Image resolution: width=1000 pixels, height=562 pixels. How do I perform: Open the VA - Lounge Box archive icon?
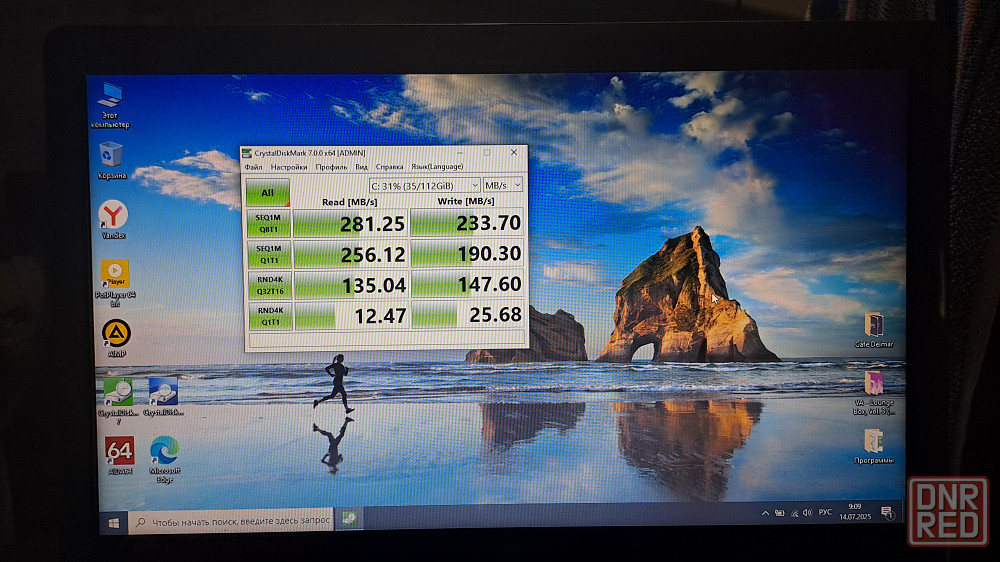874,392
